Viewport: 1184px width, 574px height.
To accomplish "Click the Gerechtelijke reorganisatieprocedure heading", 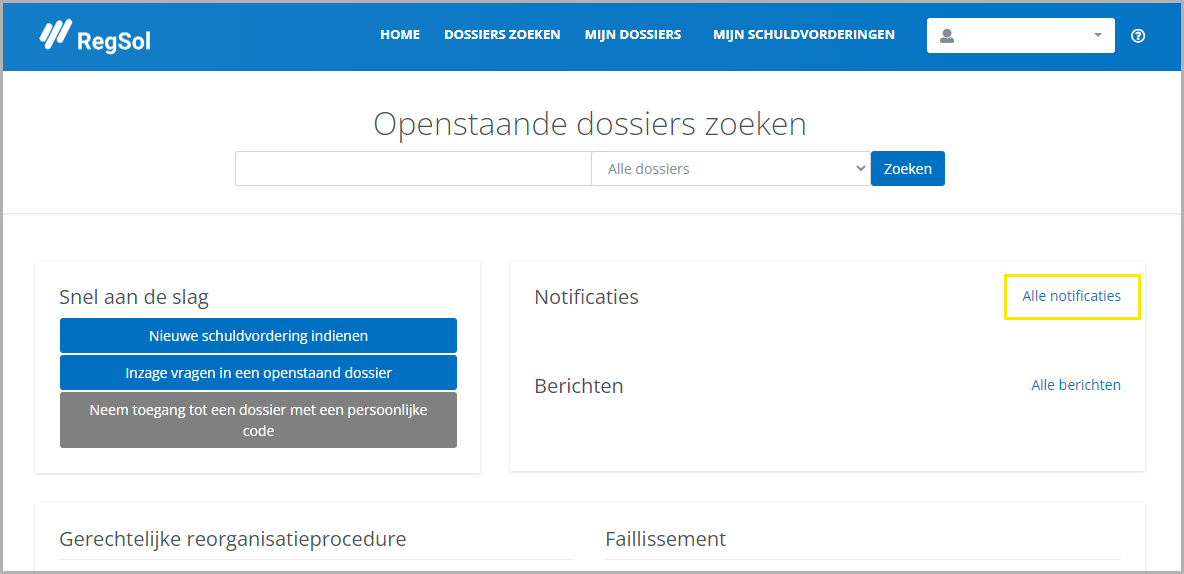I will point(233,539).
